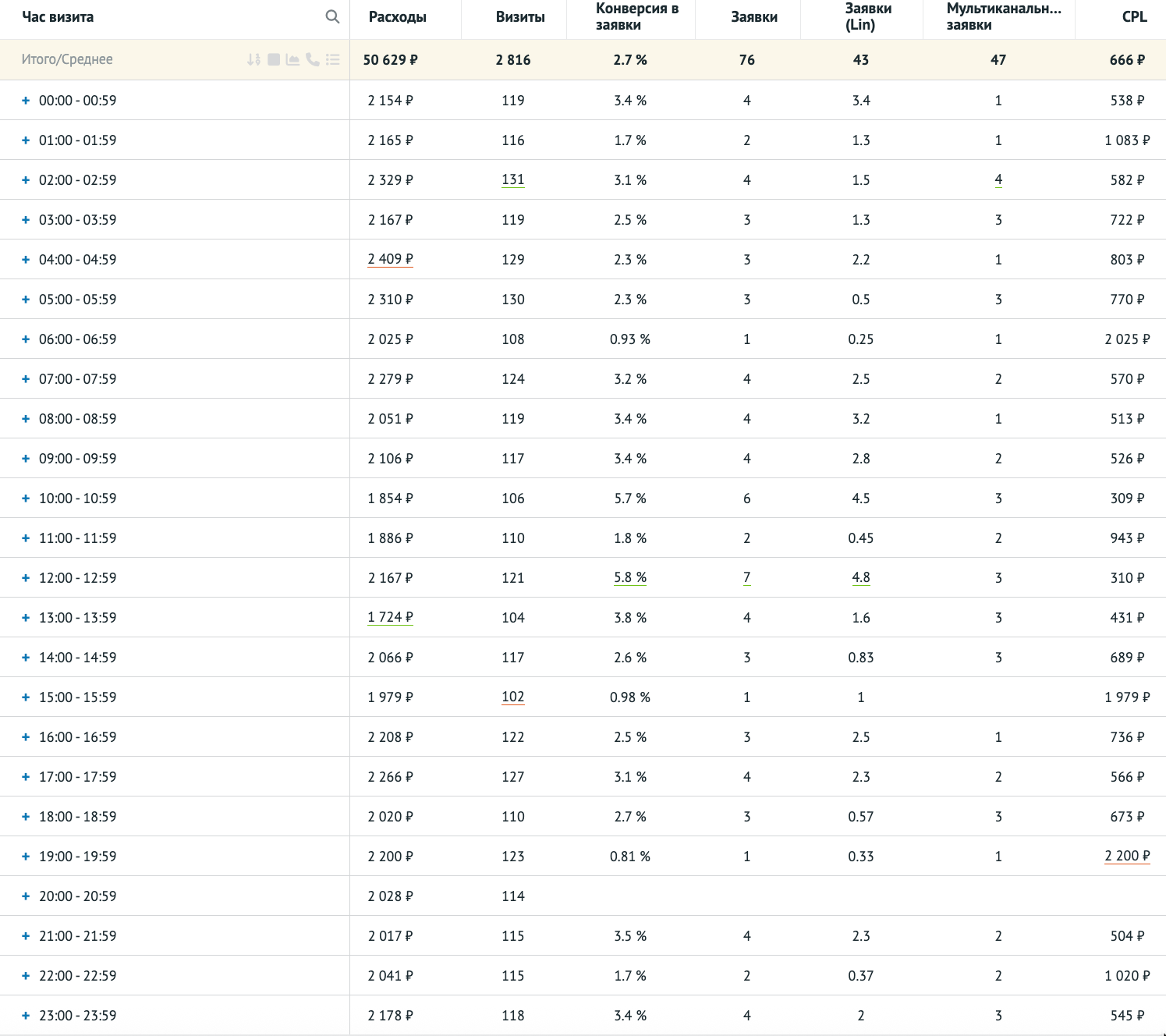Expand the 12:00 - 12:59 hour row

coord(26,578)
